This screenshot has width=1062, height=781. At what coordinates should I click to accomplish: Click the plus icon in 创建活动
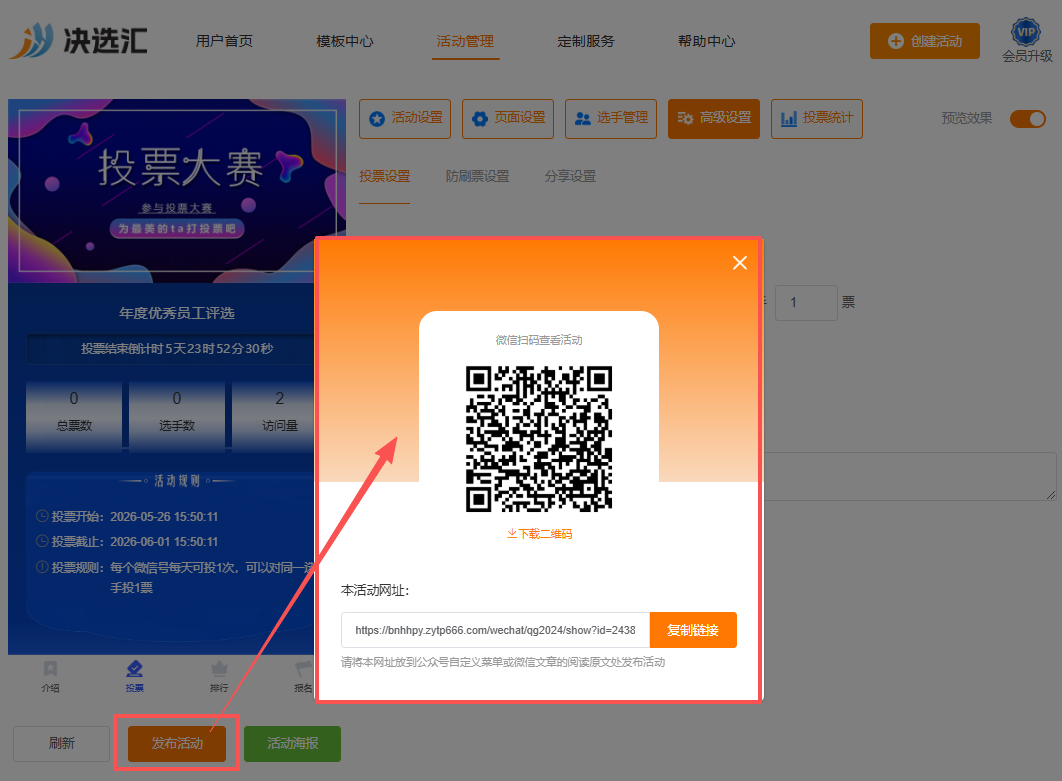(896, 41)
